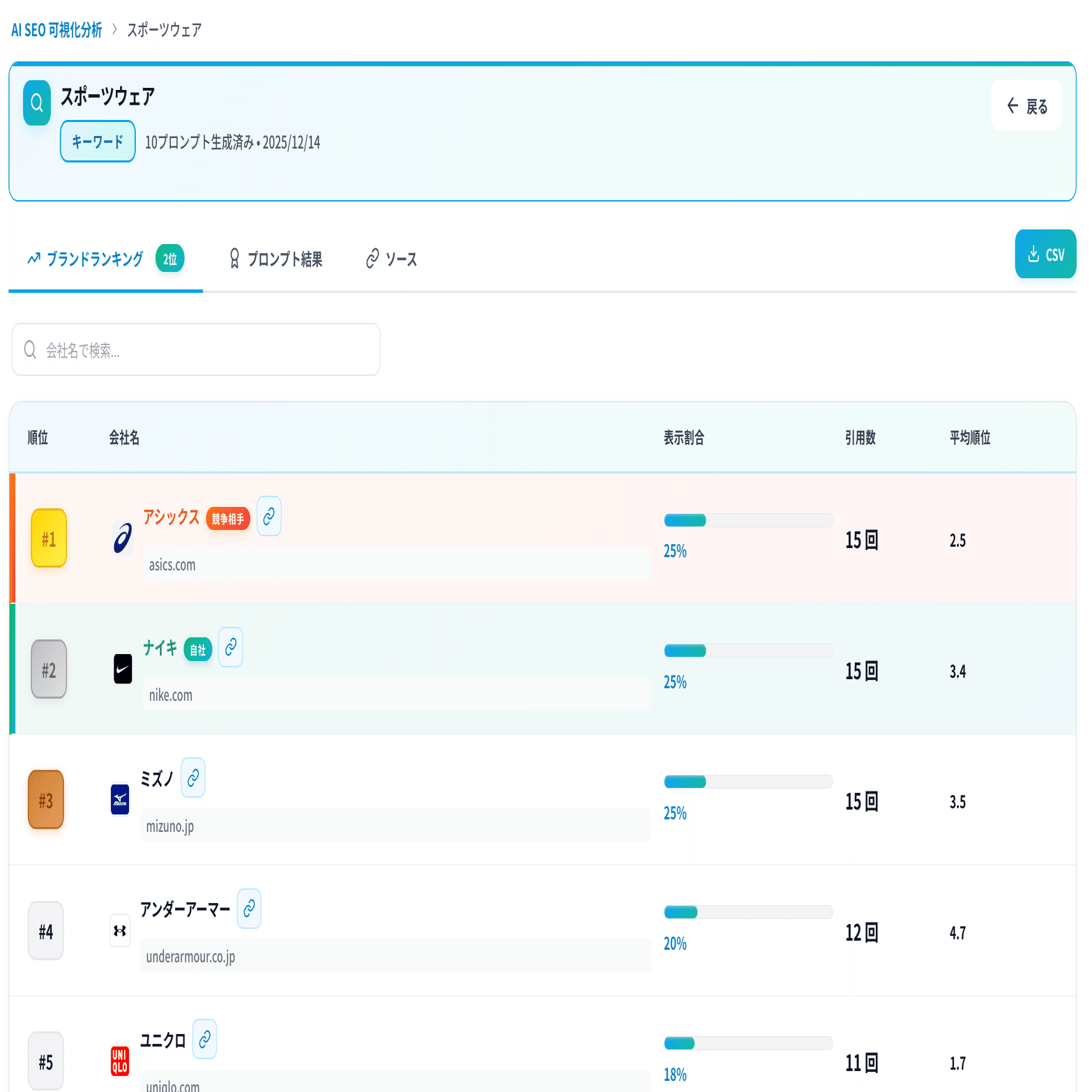Click the Uniqlo red logo
The height and width of the screenshot is (1092, 1092).
click(x=120, y=1061)
